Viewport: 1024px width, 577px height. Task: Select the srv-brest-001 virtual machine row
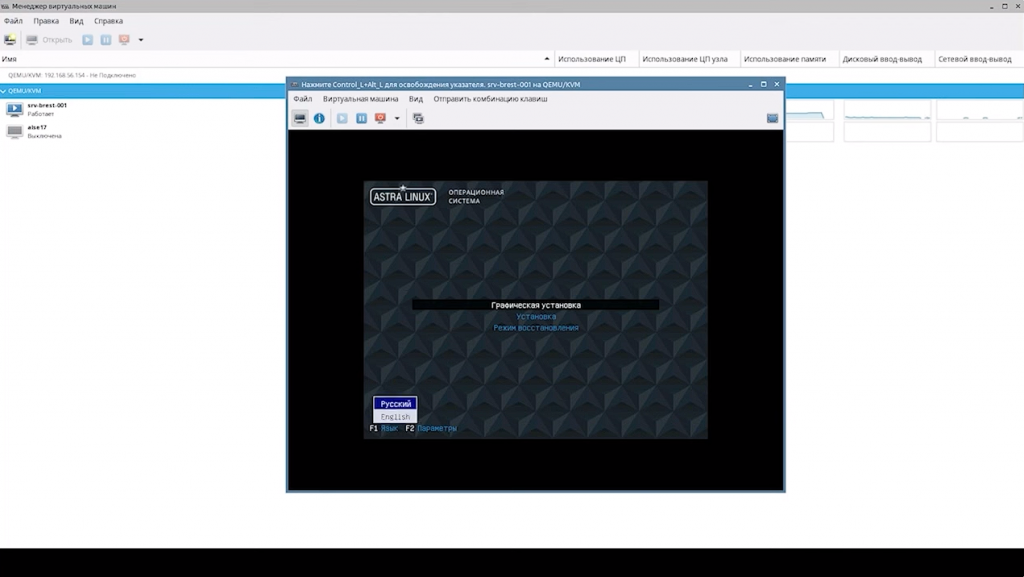143,109
